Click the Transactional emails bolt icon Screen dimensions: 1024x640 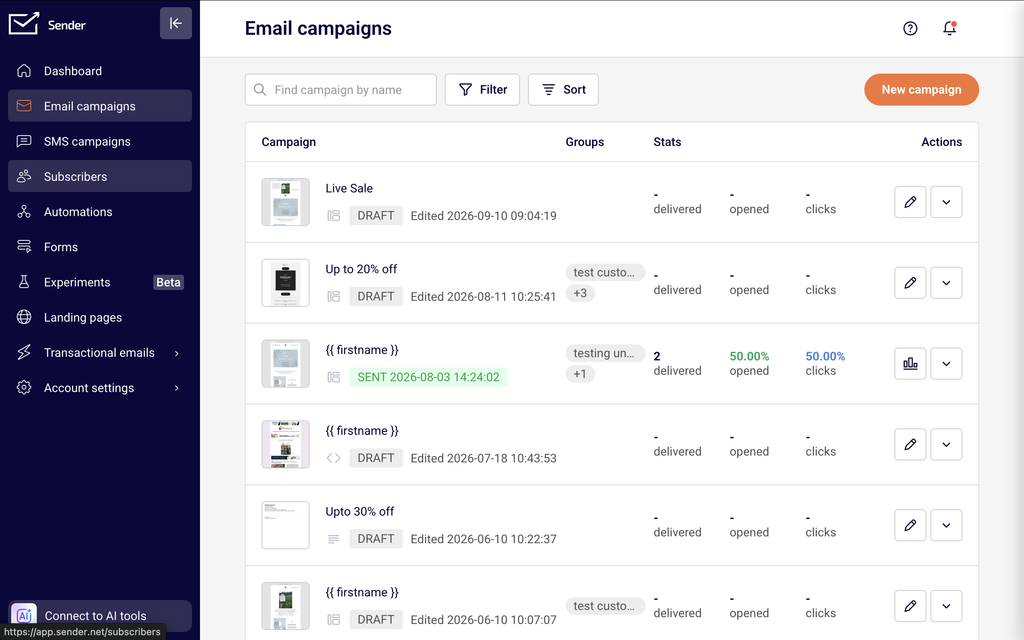tap(24, 353)
